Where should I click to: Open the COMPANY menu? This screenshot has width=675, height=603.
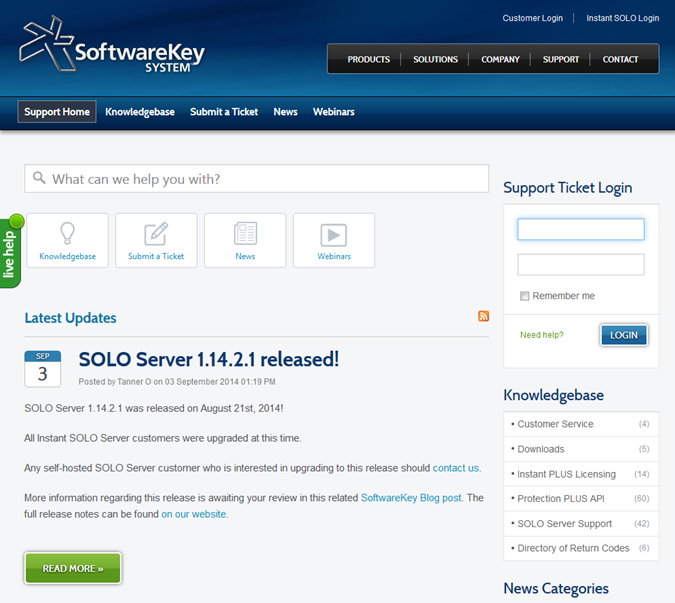tap(500, 59)
